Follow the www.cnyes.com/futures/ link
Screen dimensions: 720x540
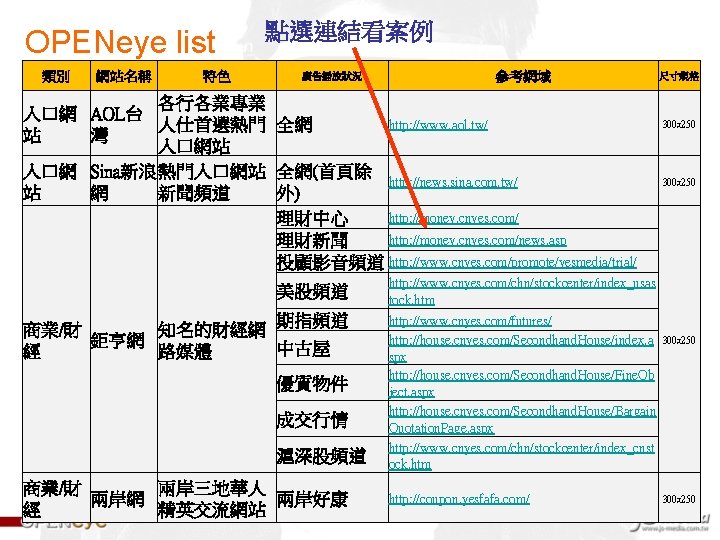click(x=470, y=320)
